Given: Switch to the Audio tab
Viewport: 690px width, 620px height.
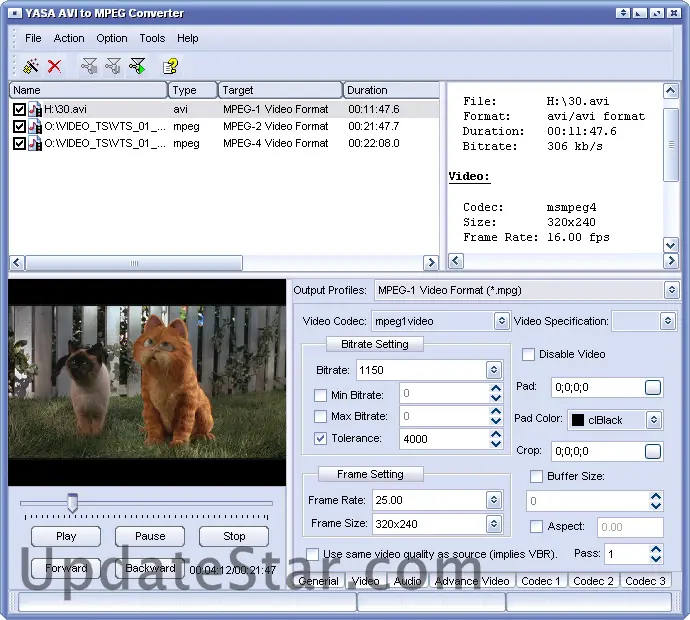Looking at the screenshot, I should click(x=407, y=581).
